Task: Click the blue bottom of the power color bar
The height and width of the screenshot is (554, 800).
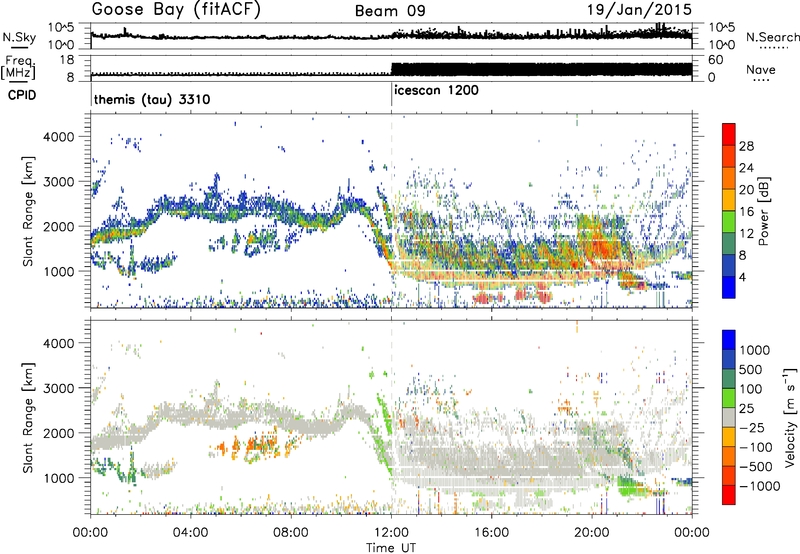Action: (x=729, y=287)
